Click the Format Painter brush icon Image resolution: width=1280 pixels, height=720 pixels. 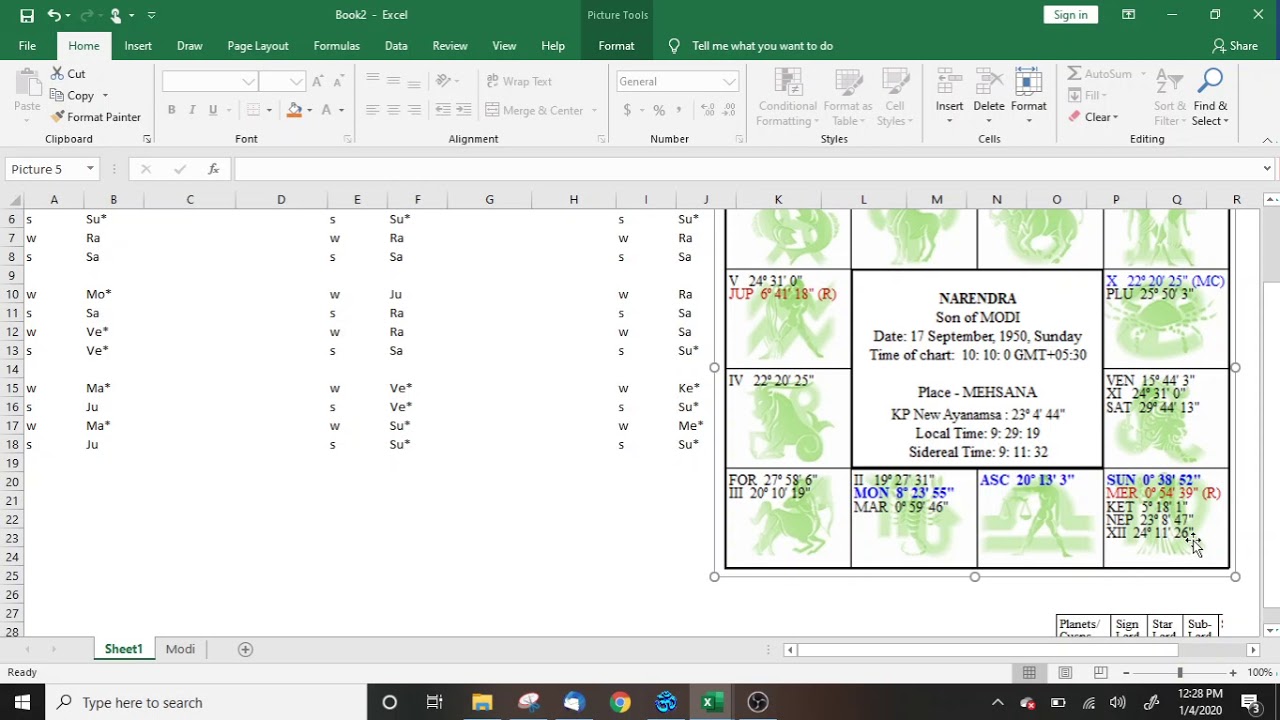point(57,117)
